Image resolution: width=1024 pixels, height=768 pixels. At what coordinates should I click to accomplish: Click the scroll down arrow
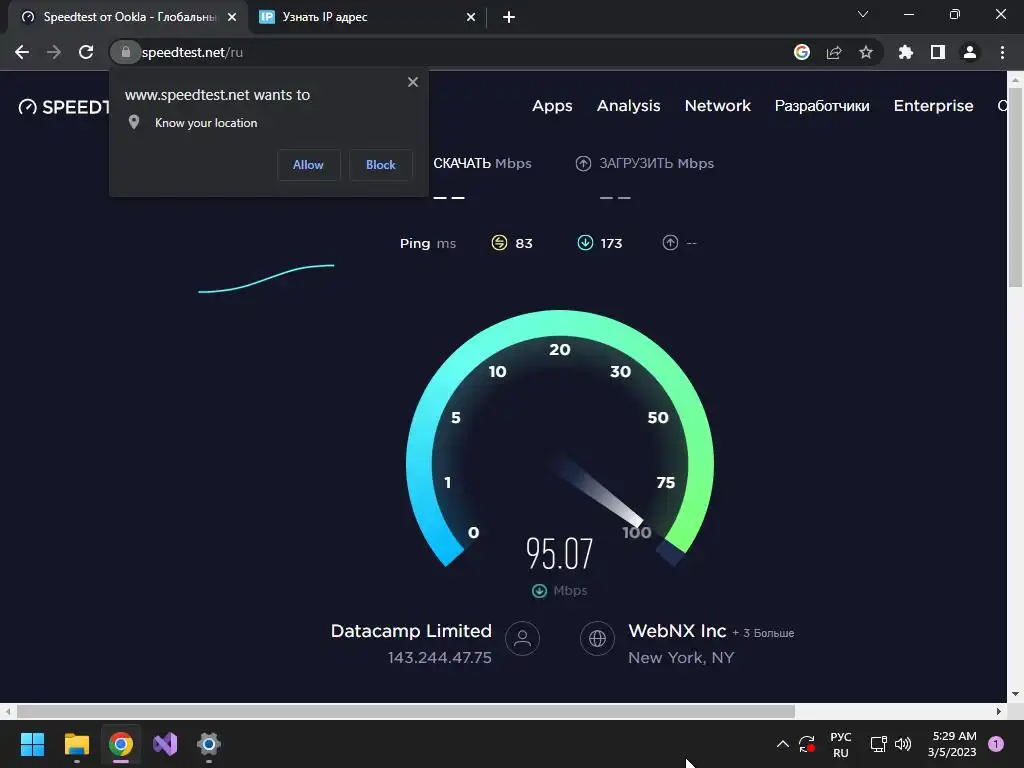click(1015, 694)
